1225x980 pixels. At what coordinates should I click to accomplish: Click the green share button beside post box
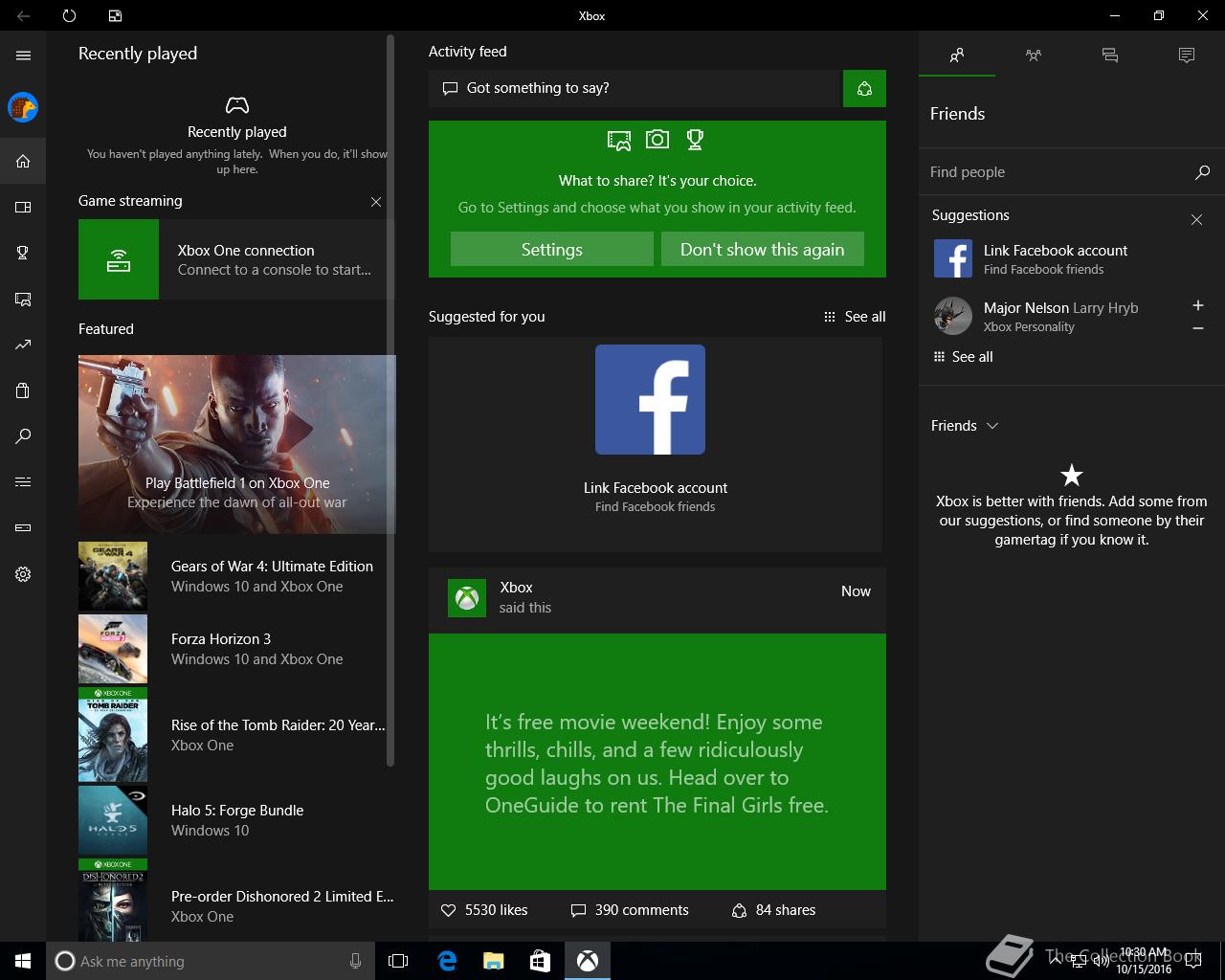(x=864, y=88)
